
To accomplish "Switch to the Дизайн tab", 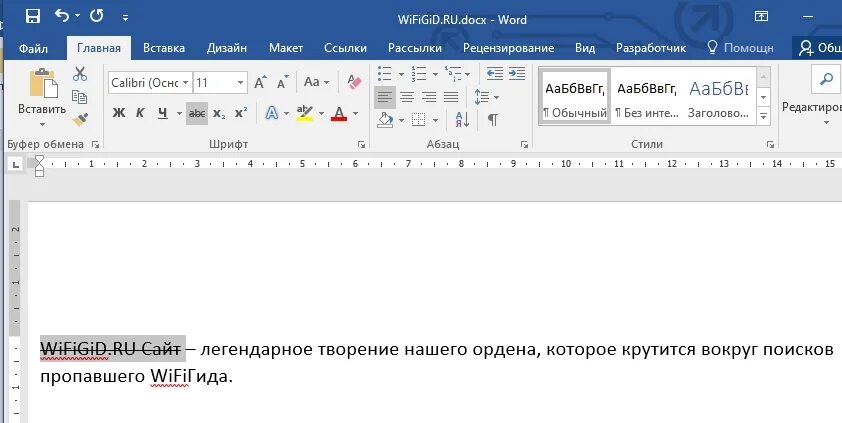I will pyautogui.click(x=227, y=48).
